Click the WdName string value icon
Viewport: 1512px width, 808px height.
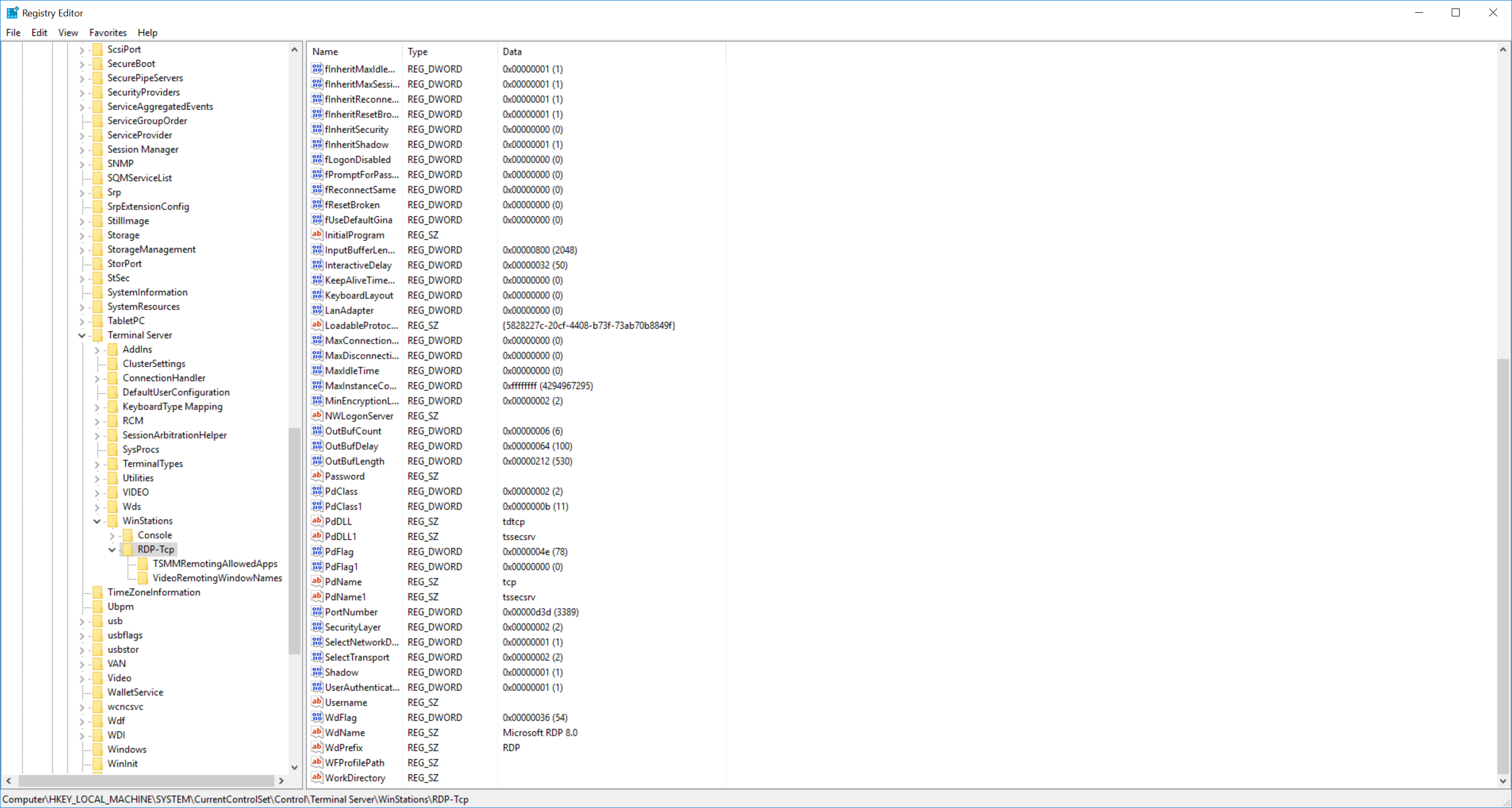[317, 732]
